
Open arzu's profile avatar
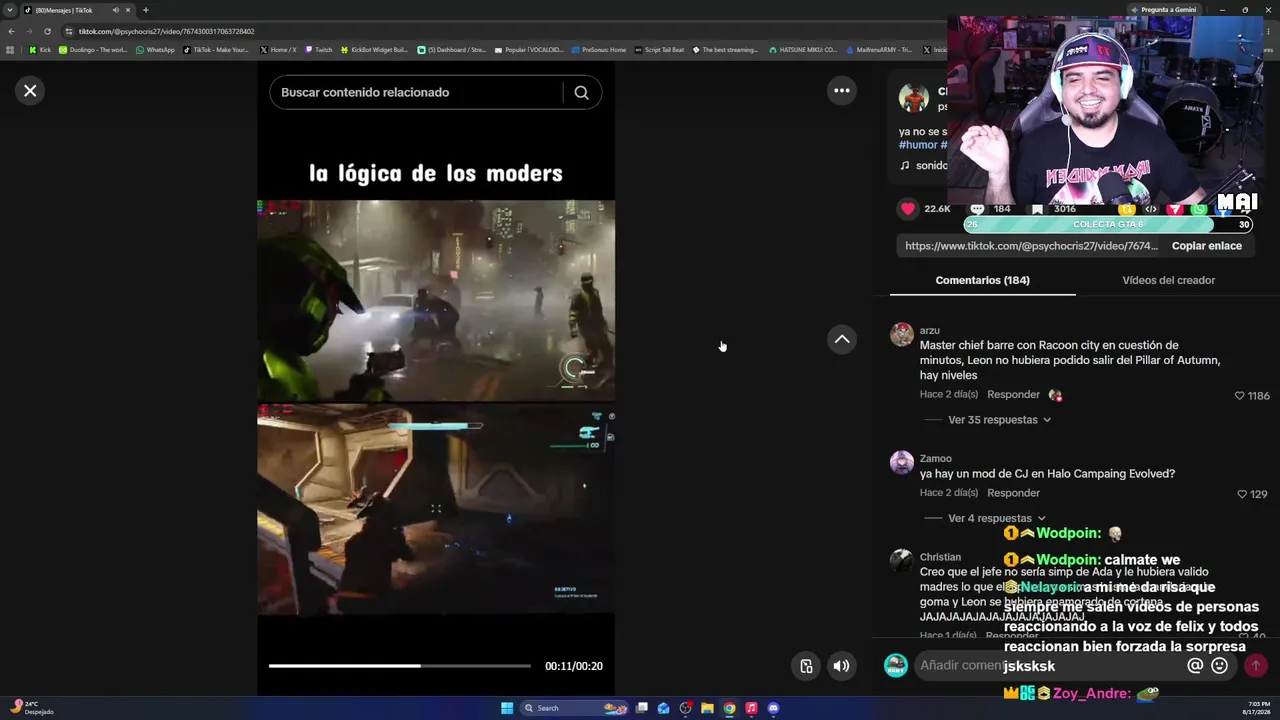[902, 334]
